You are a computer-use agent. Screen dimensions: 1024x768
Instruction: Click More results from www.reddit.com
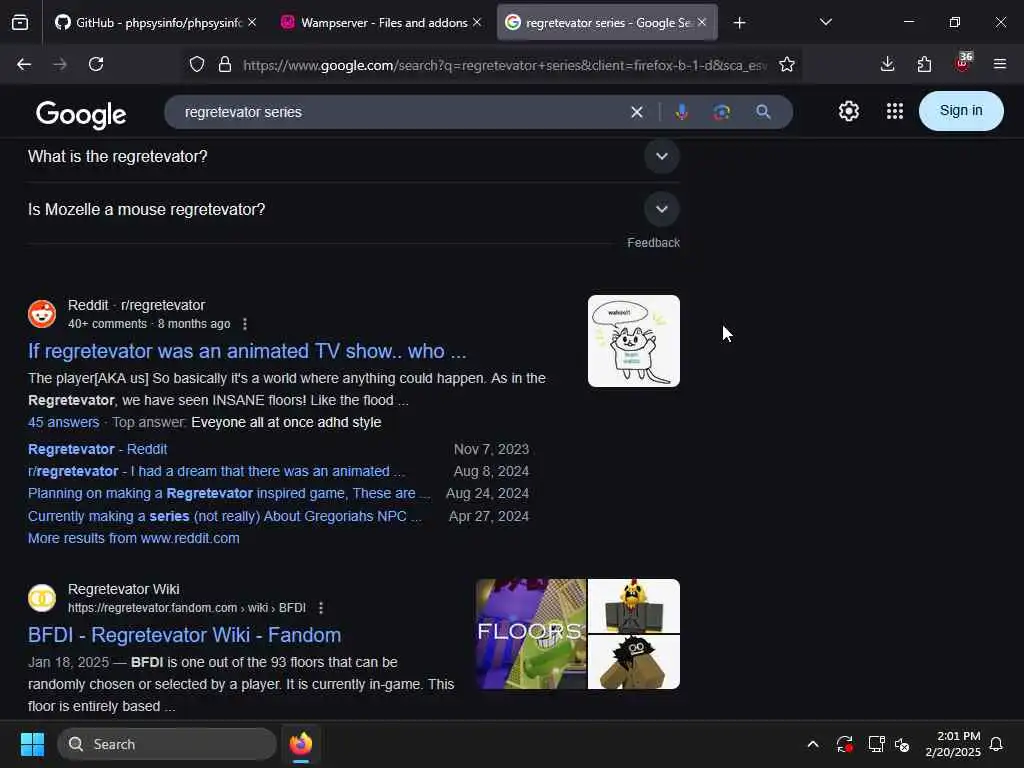(x=134, y=539)
